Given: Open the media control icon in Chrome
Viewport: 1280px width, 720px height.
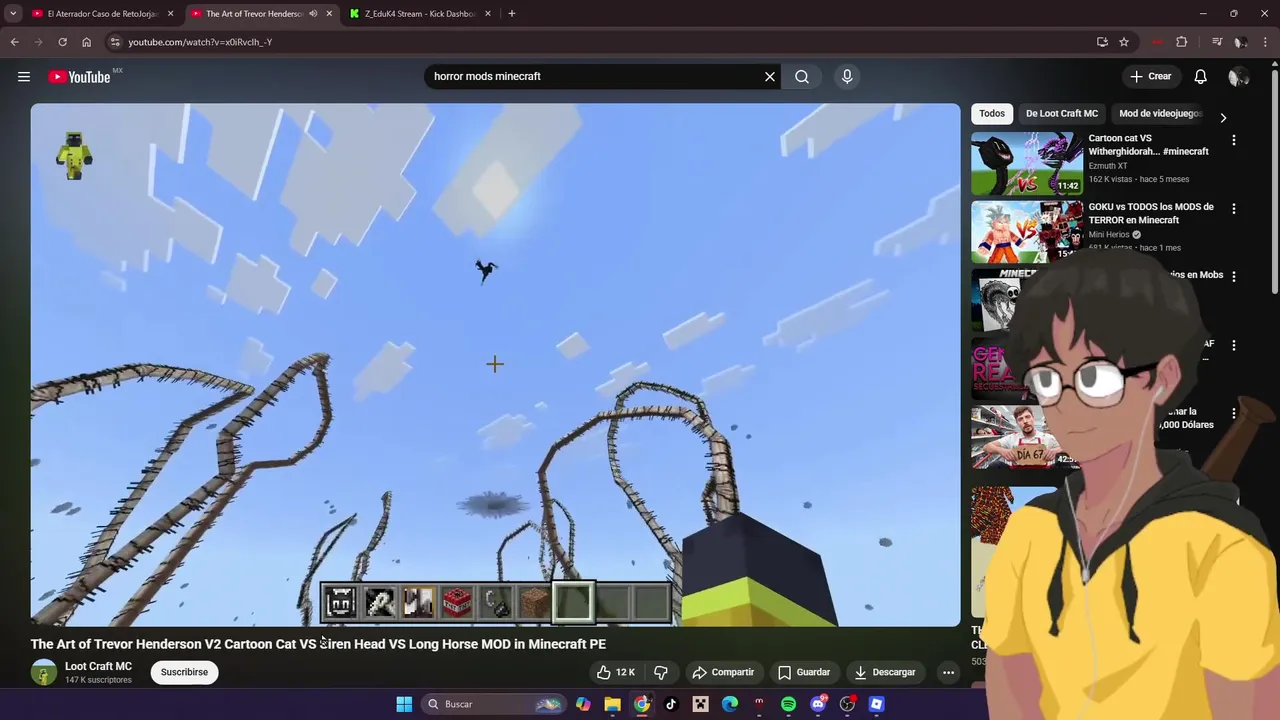Looking at the screenshot, I should (x=1217, y=42).
